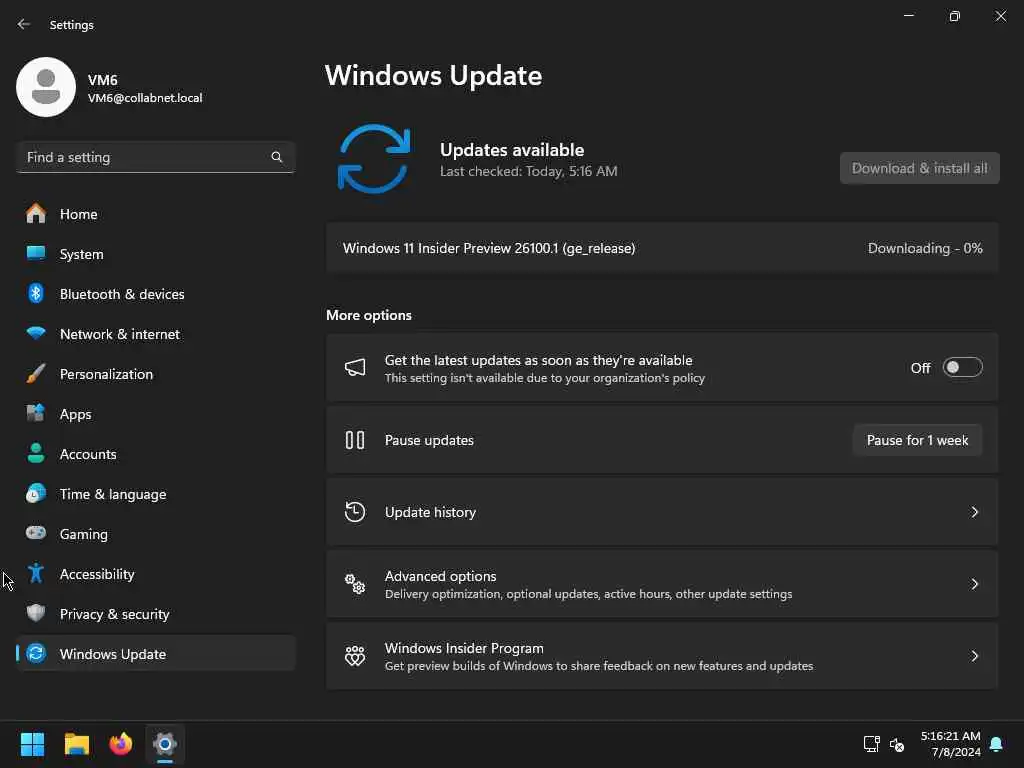Restore down the Settings window
This screenshot has width=1024, height=768.
[x=955, y=16]
